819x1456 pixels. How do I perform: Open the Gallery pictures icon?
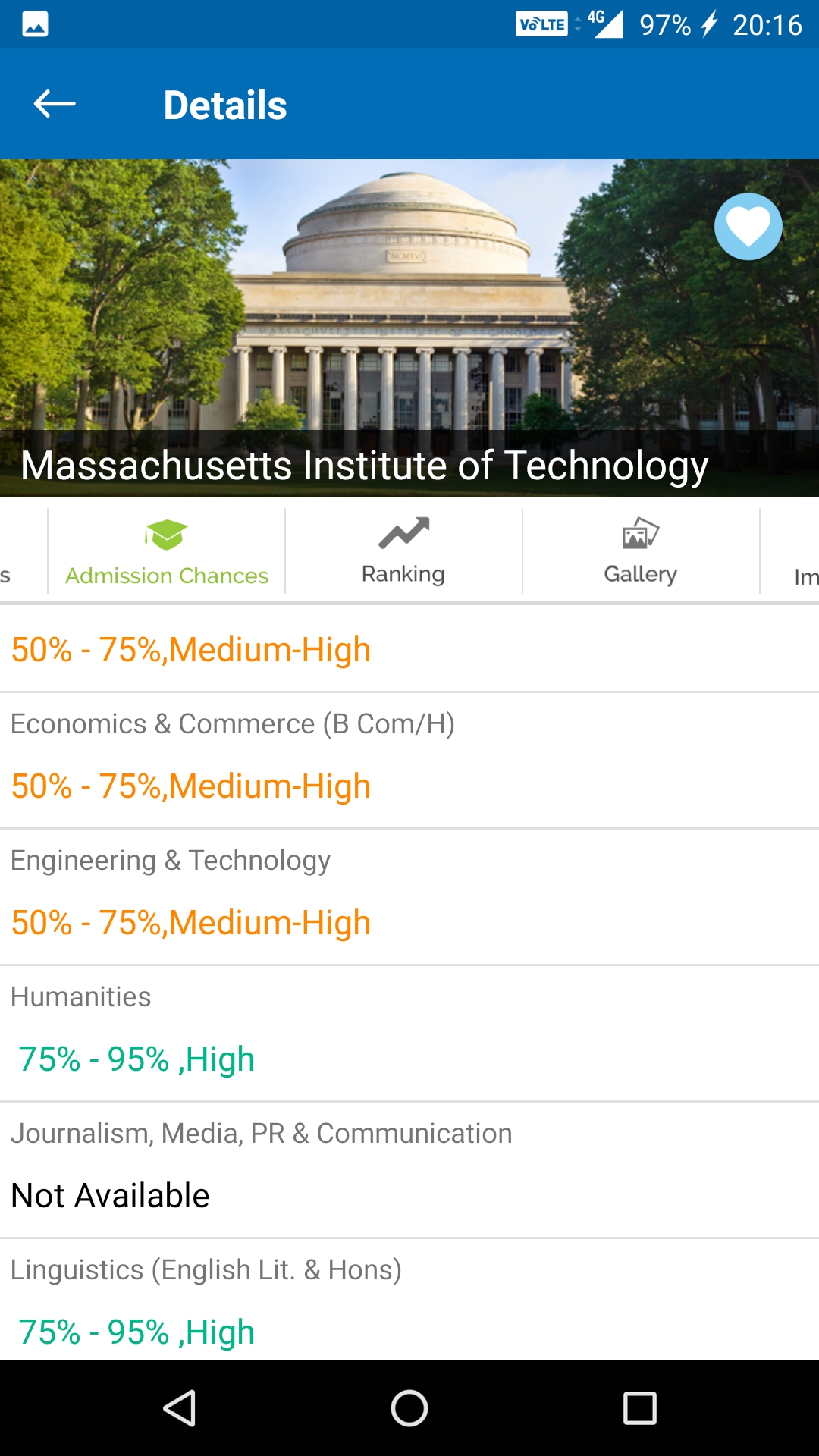tap(641, 533)
